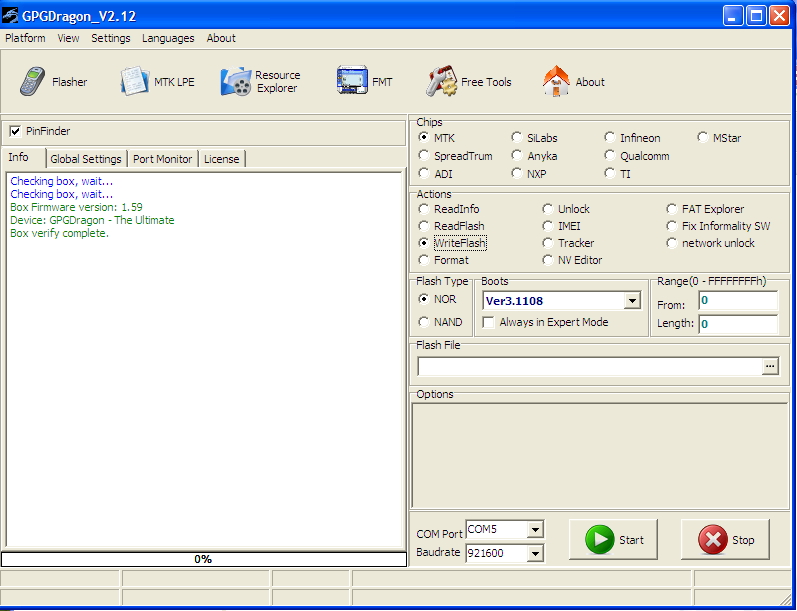797x611 pixels.
Task: Switch to the Port Monitor tab
Action: (x=163, y=159)
